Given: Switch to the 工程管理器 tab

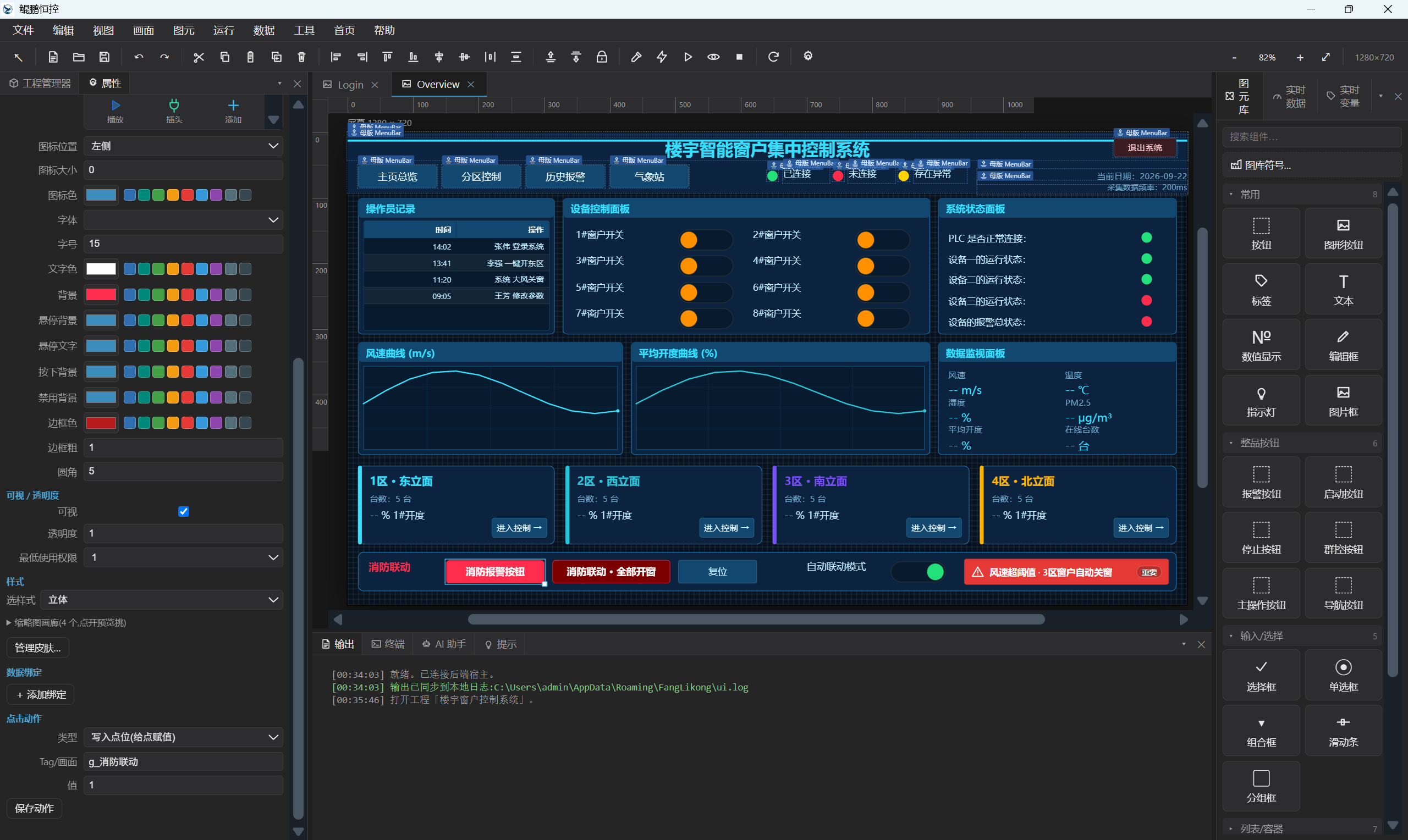Looking at the screenshot, I should 40,84.
